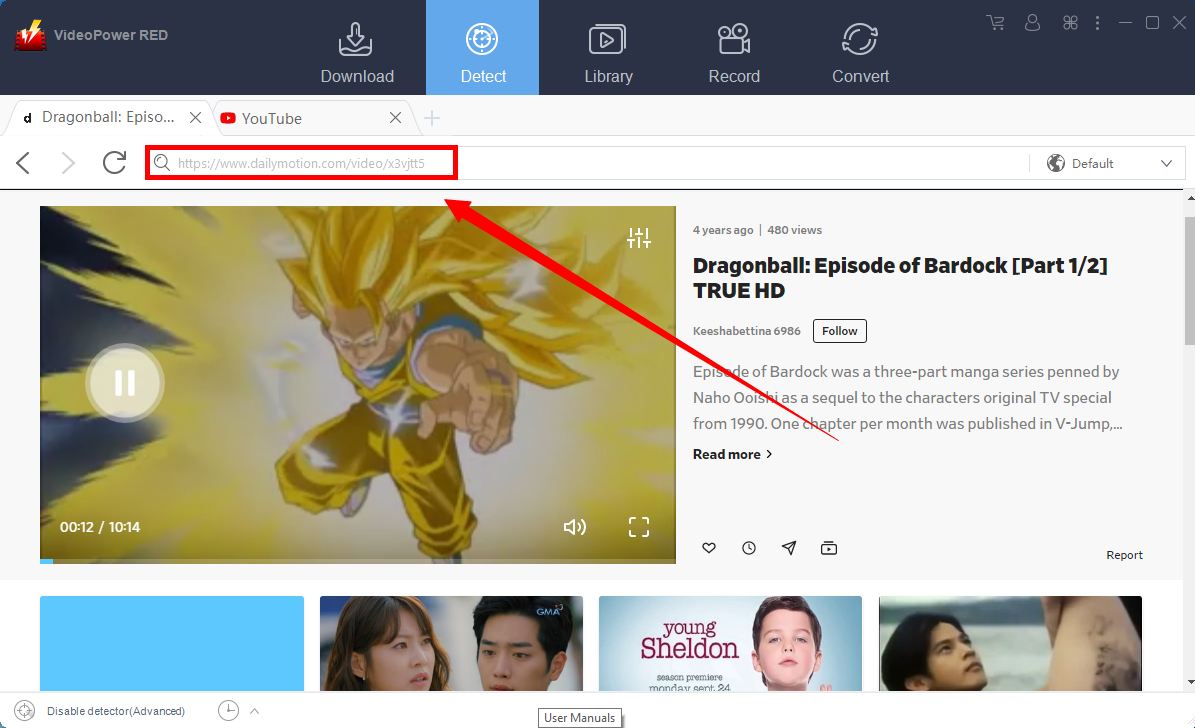The height and width of the screenshot is (728, 1195).
Task: Click the VideoPower RED logo
Action: pyautogui.click(x=30, y=35)
